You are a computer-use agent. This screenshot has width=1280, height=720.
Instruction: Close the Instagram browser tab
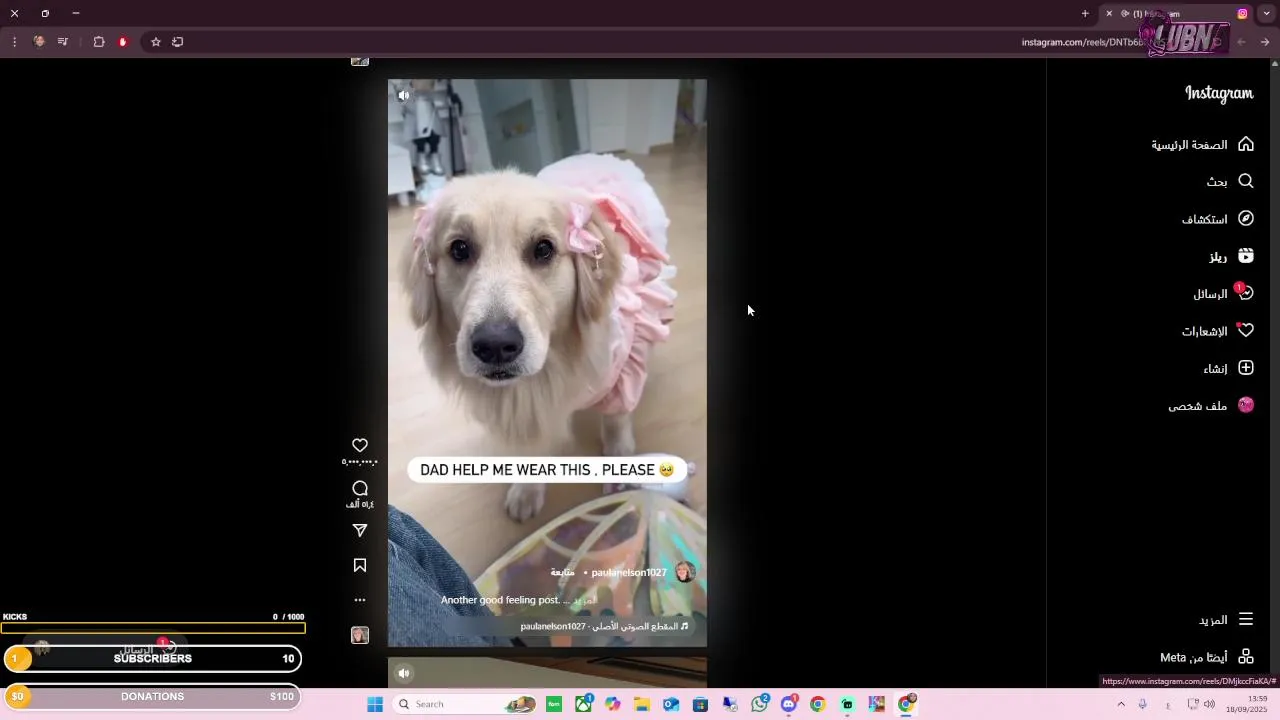point(1109,13)
